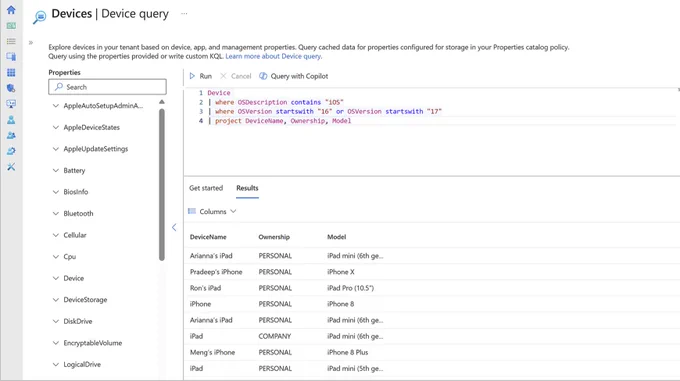Open Tenant administration icon
Image resolution: width=680 pixels, height=381 pixels.
point(11,151)
